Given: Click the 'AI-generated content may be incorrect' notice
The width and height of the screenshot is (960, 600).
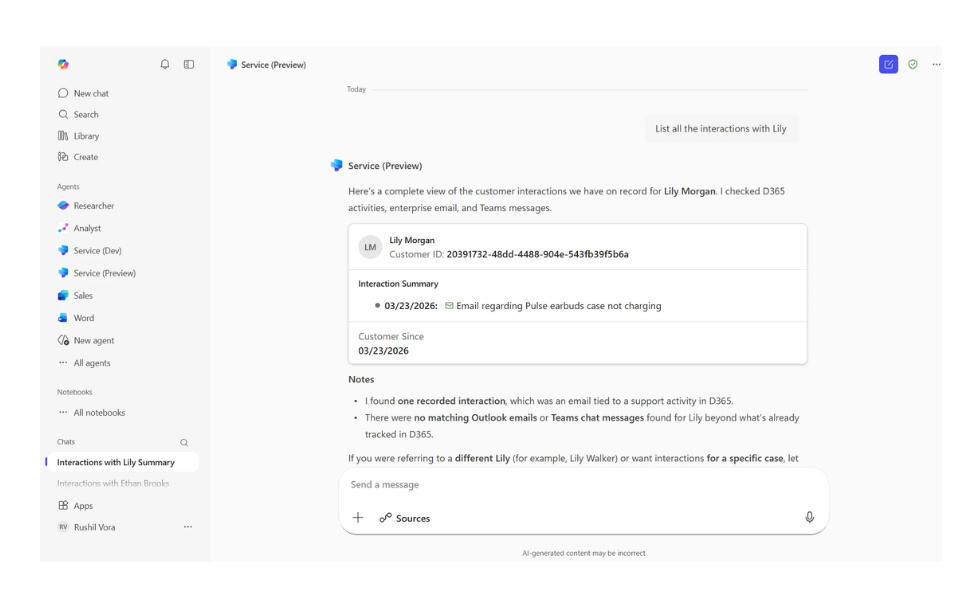Looking at the screenshot, I should (583, 553).
